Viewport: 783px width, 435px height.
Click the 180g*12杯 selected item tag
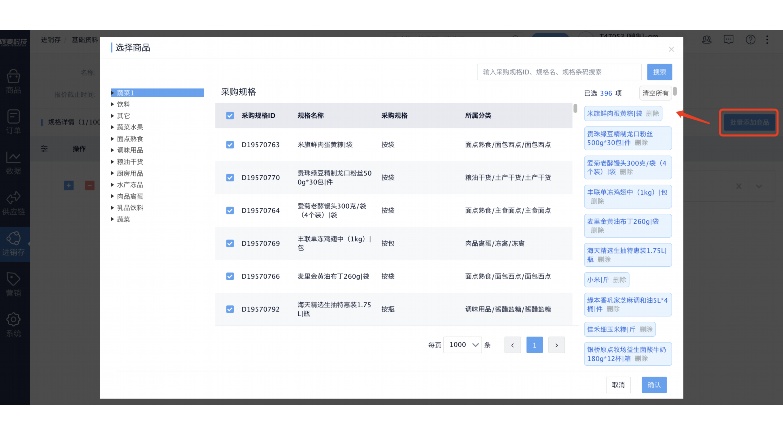coord(628,354)
